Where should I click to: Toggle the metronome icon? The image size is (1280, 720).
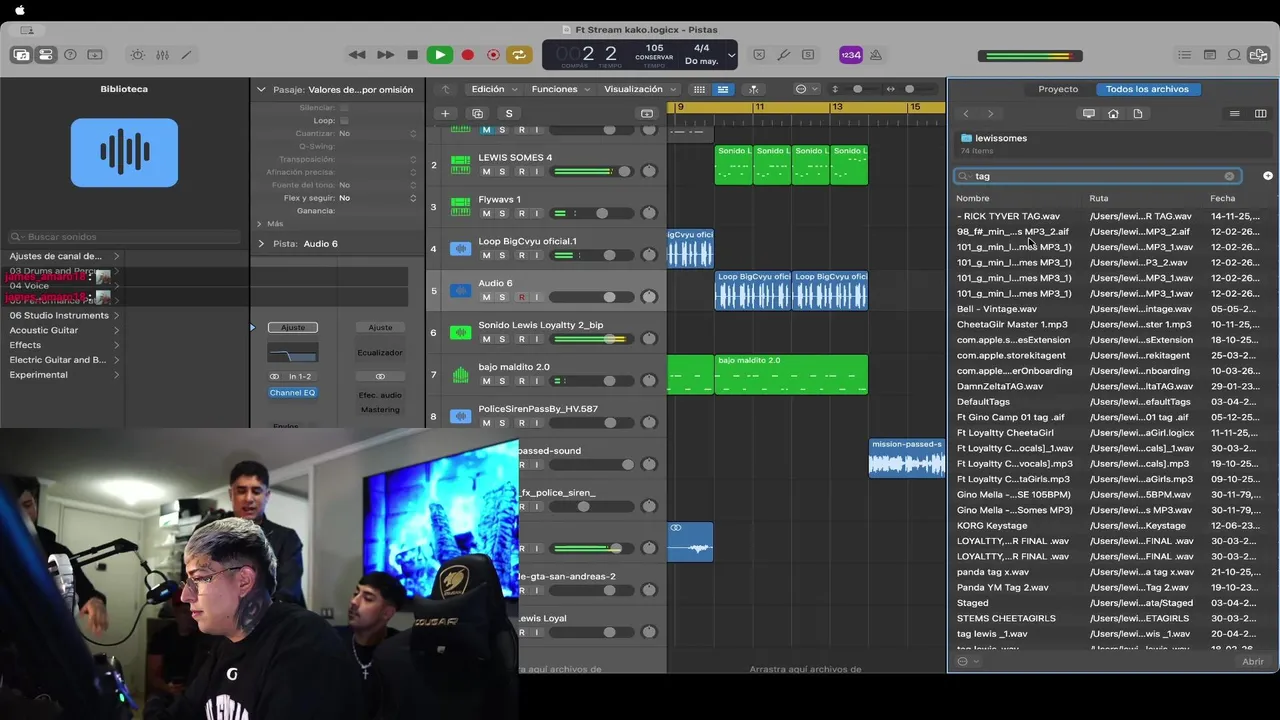pyautogui.click(x=876, y=55)
